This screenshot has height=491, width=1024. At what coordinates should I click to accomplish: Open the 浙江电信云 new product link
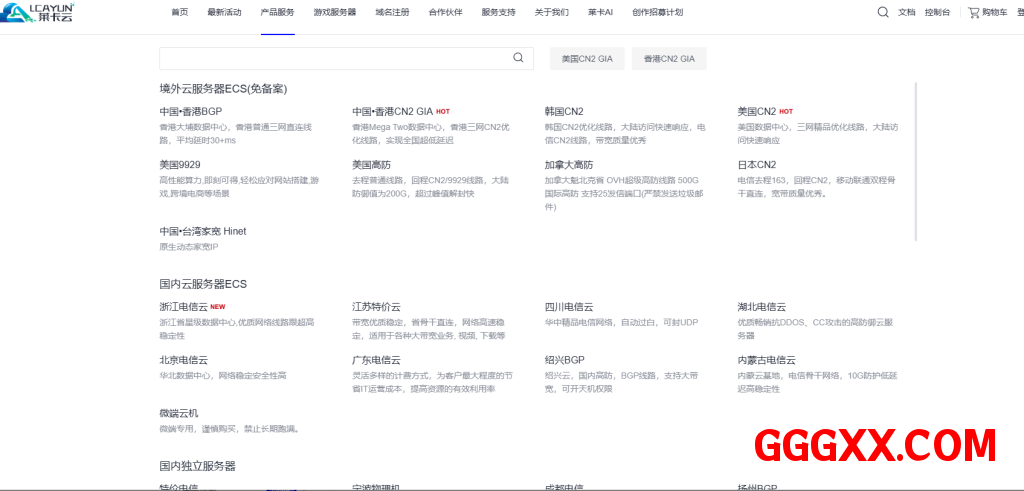(184, 307)
